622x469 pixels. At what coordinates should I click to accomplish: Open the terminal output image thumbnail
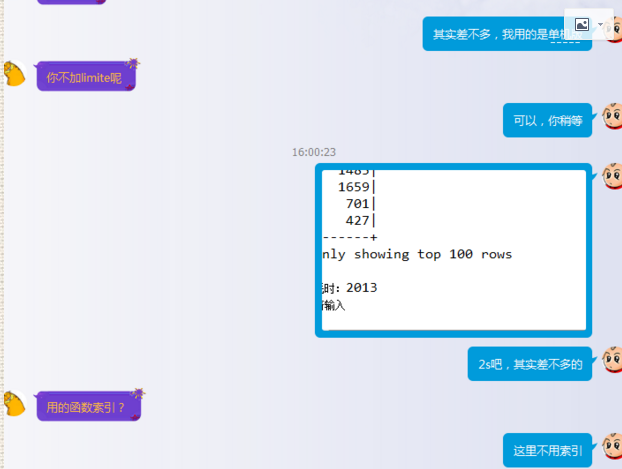[454, 250]
